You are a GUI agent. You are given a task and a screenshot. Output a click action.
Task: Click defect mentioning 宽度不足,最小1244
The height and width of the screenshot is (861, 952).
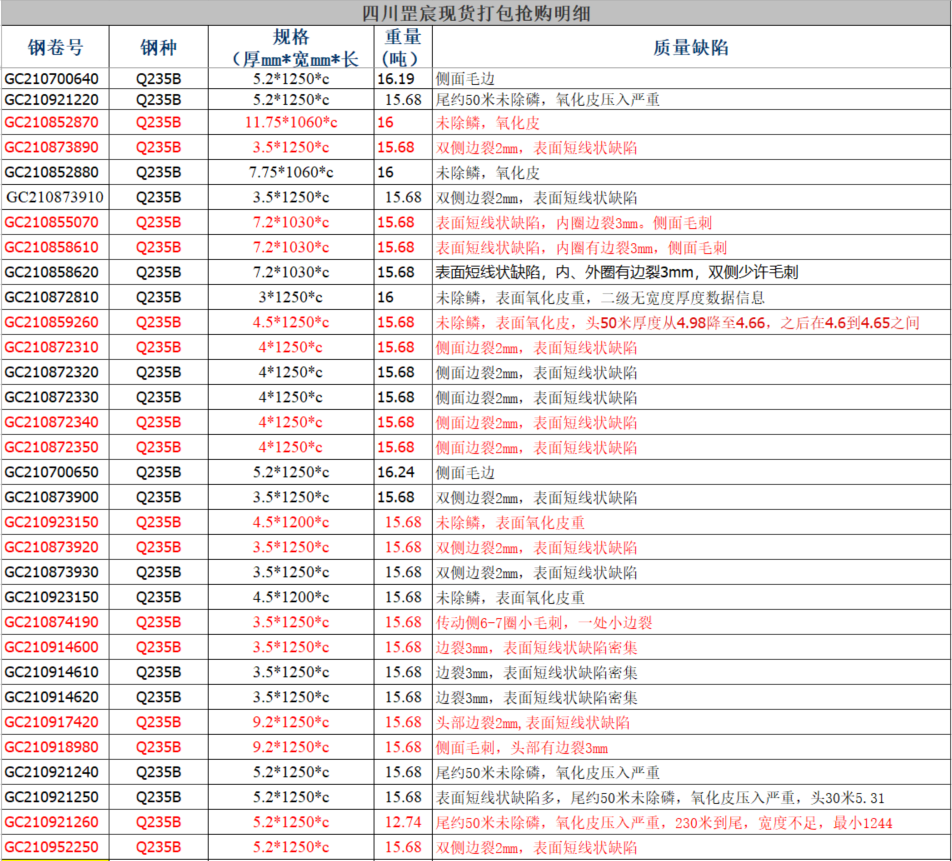pos(664,823)
